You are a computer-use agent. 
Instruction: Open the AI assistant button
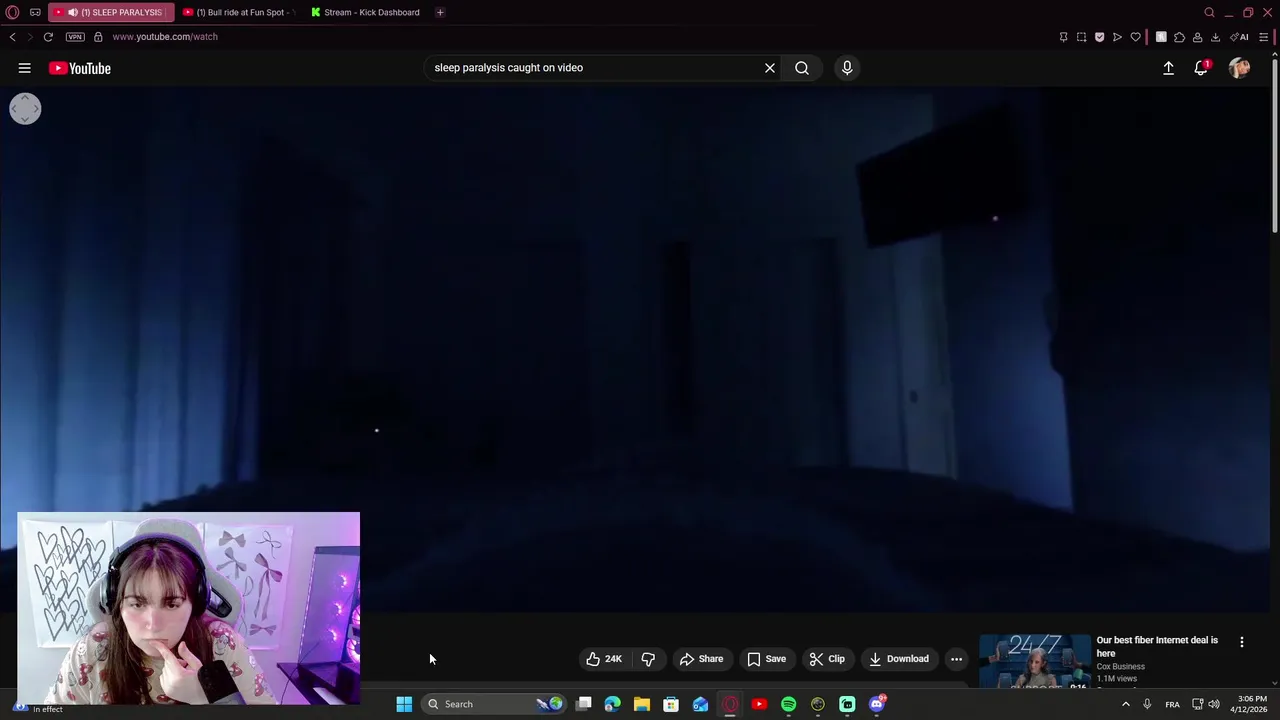point(1240,37)
